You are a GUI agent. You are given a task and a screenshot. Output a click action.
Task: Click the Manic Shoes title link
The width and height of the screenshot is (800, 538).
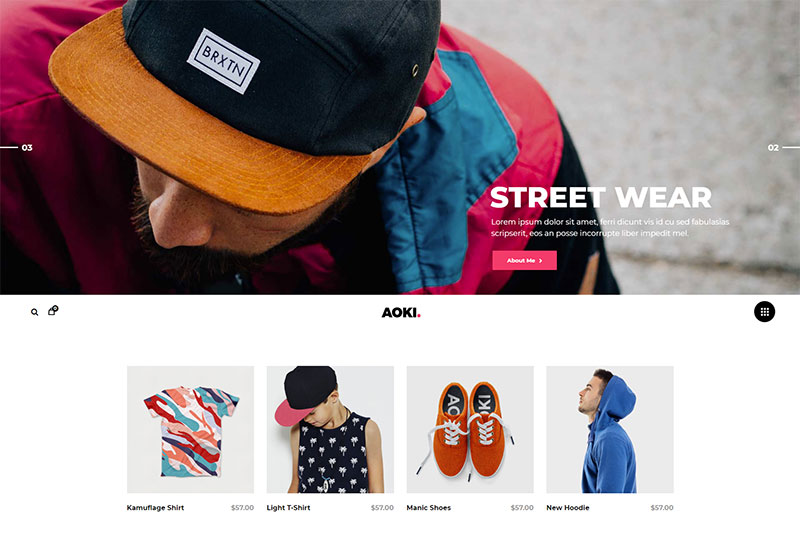coord(429,507)
